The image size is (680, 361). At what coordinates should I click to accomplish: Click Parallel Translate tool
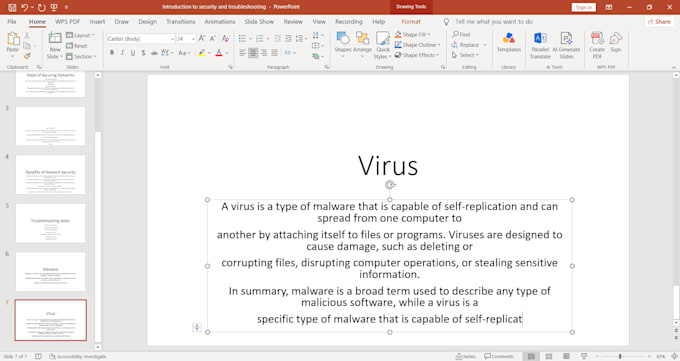540,45
